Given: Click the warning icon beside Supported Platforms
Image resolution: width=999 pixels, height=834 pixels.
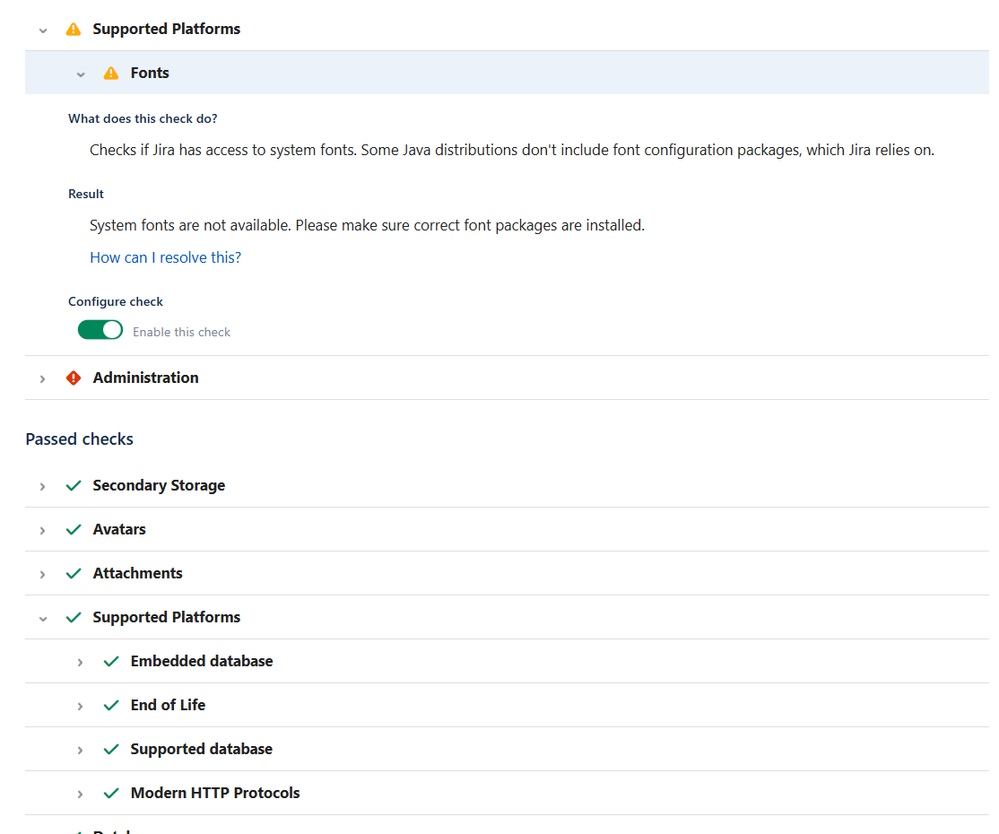Looking at the screenshot, I should pos(73,29).
